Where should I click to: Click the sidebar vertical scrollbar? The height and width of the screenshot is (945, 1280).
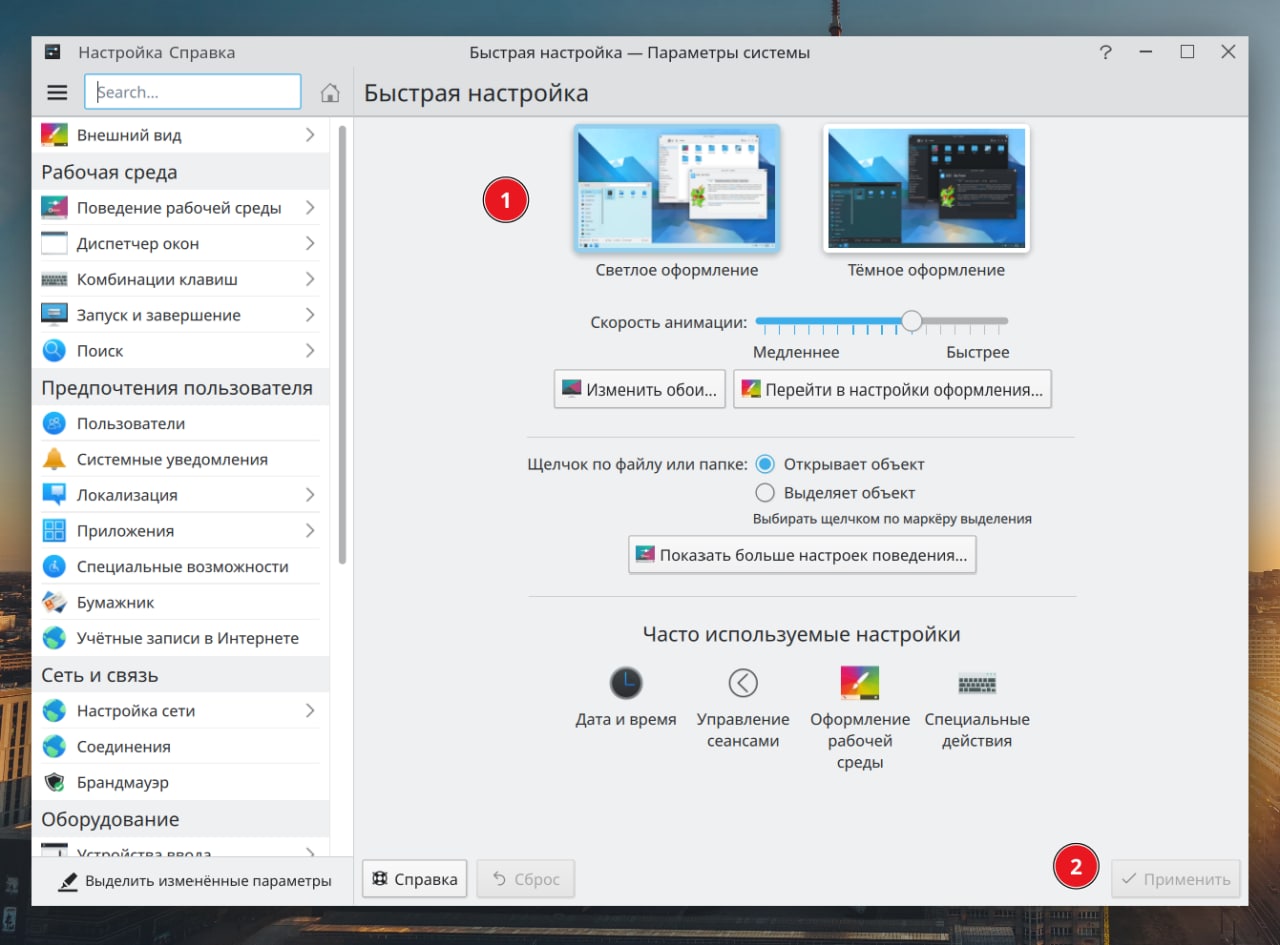[x=342, y=345]
